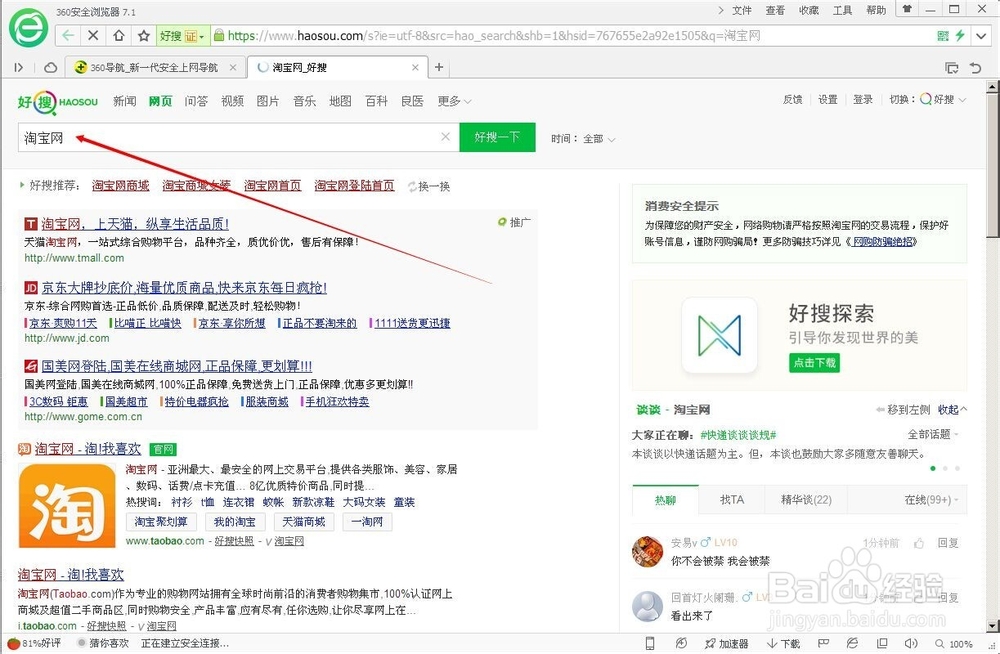Bookmark page with the star icon
Viewport: 1000px width, 654px height.
(144, 36)
